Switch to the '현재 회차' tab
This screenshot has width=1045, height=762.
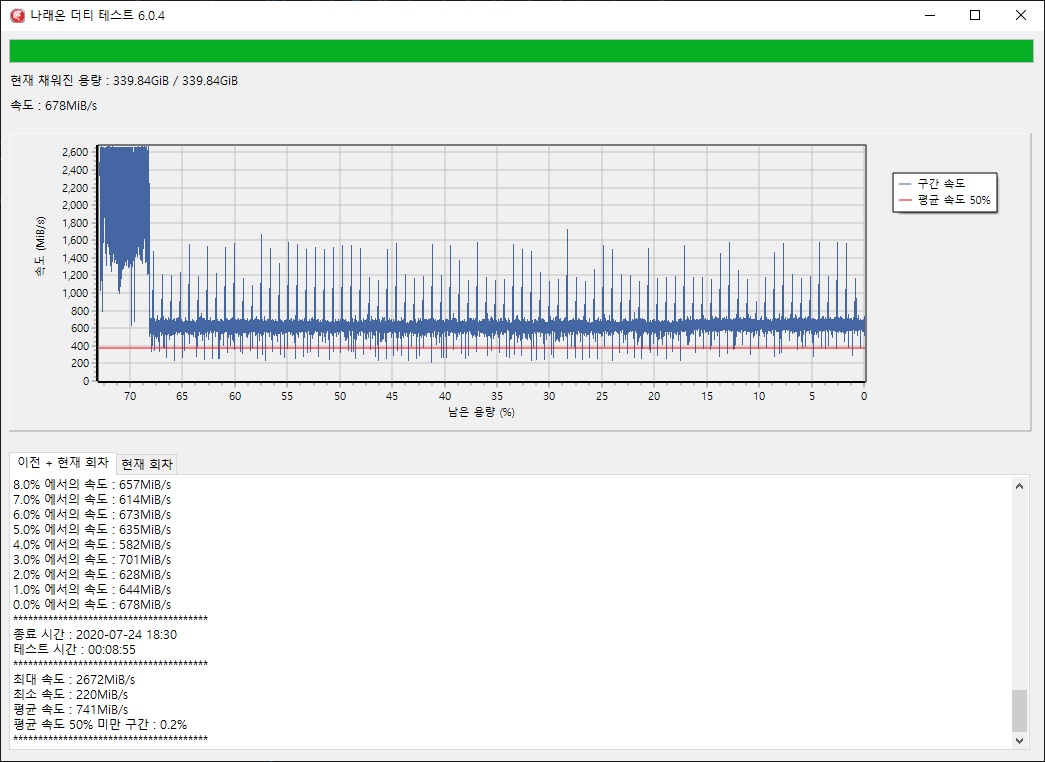(x=147, y=464)
